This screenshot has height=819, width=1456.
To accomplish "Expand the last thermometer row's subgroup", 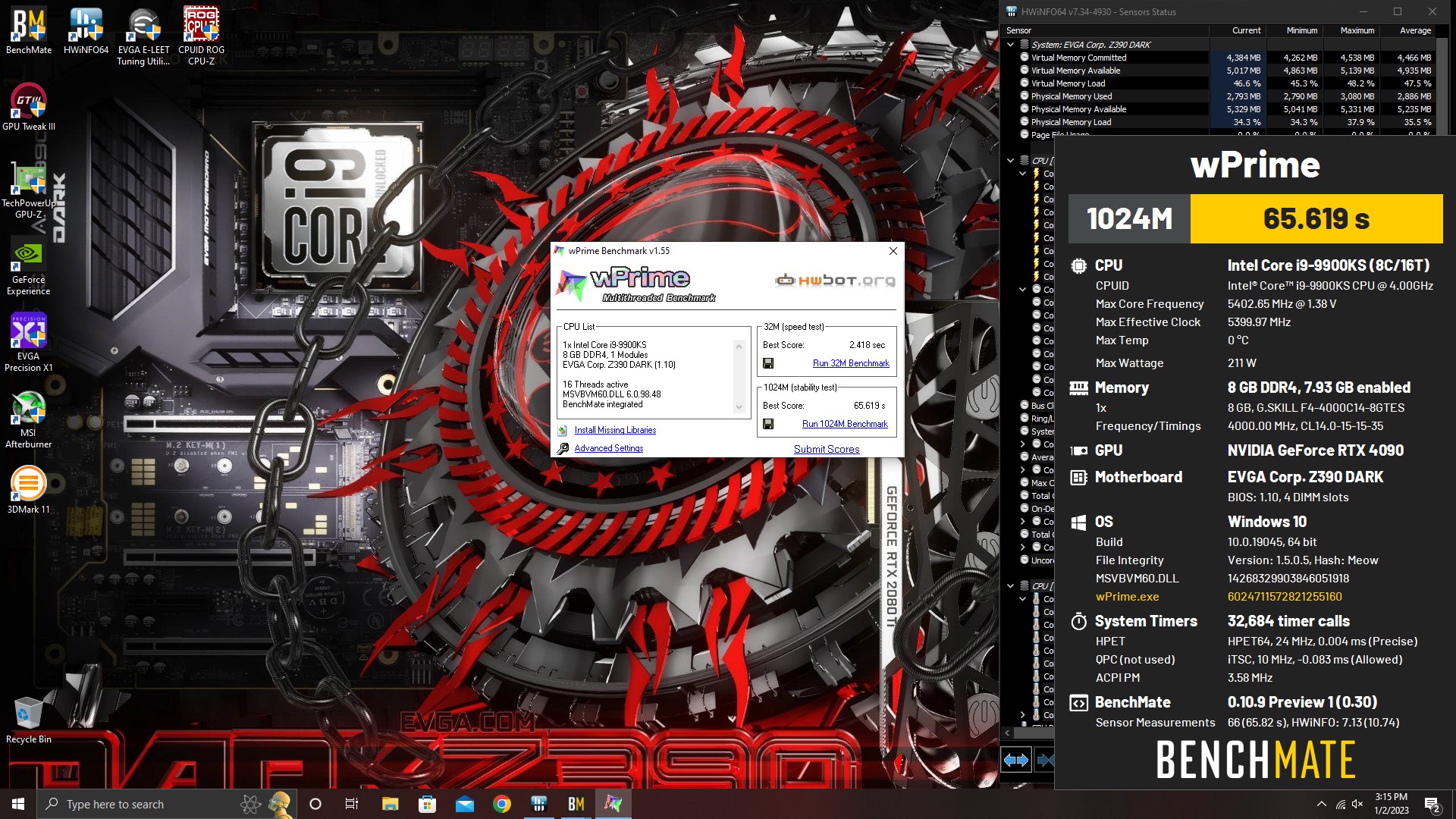I will click(1022, 715).
